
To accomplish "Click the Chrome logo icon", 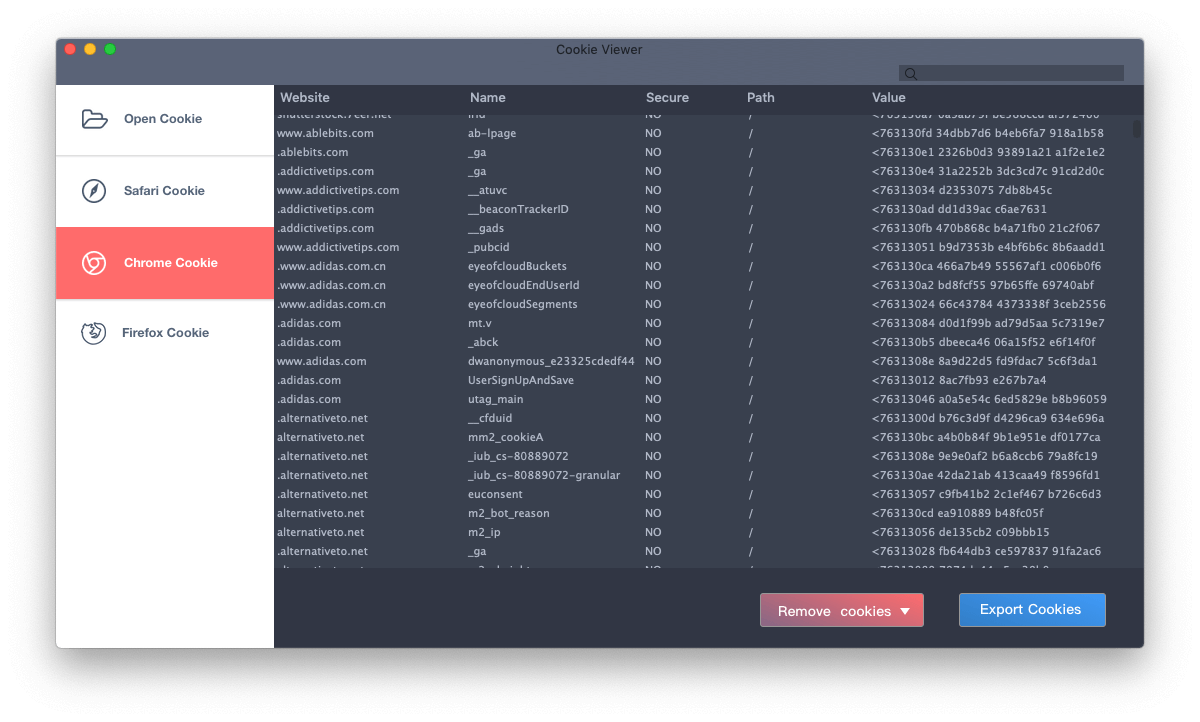I will [94, 263].
